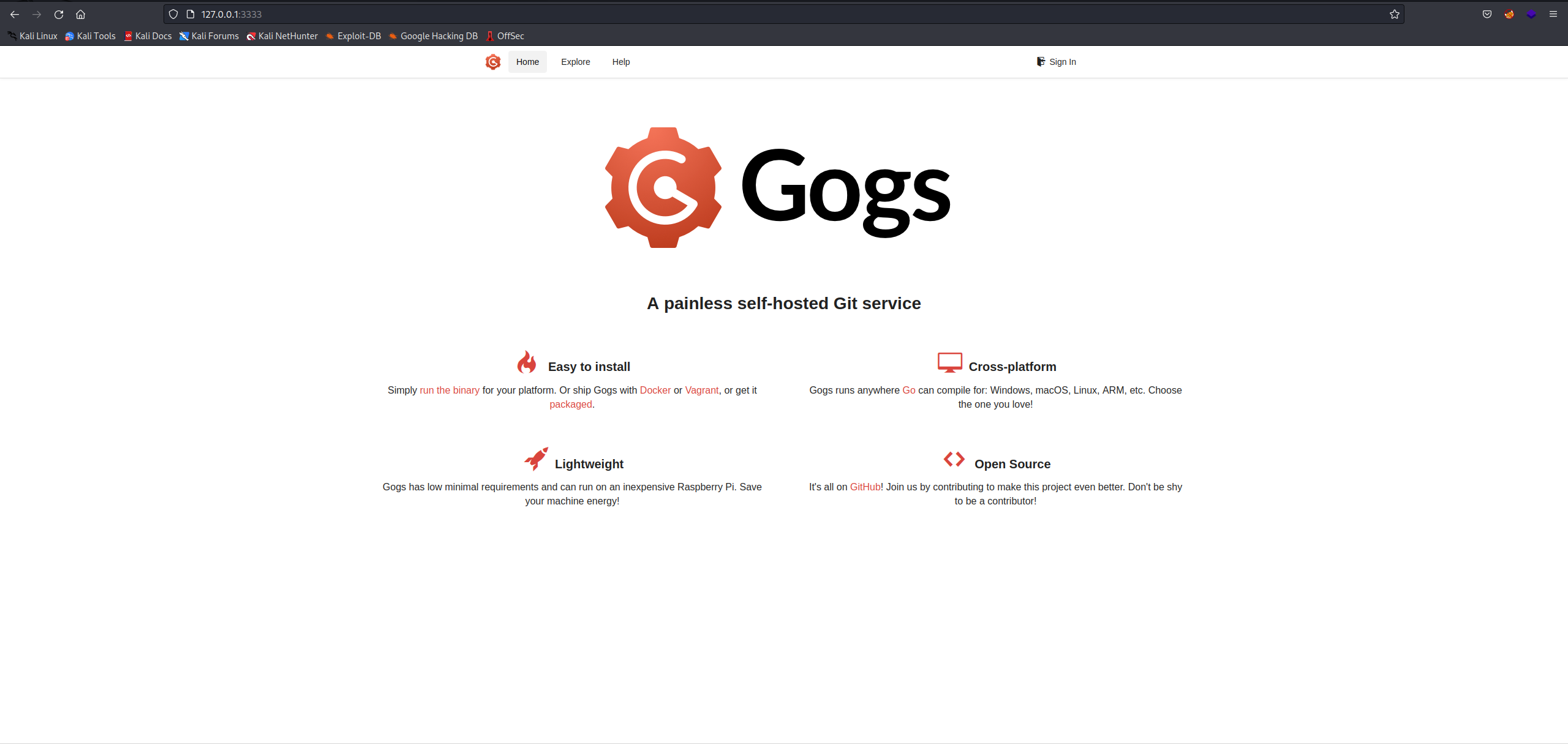Open the Vagrant link
This screenshot has width=1568, height=745.
(701, 390)
